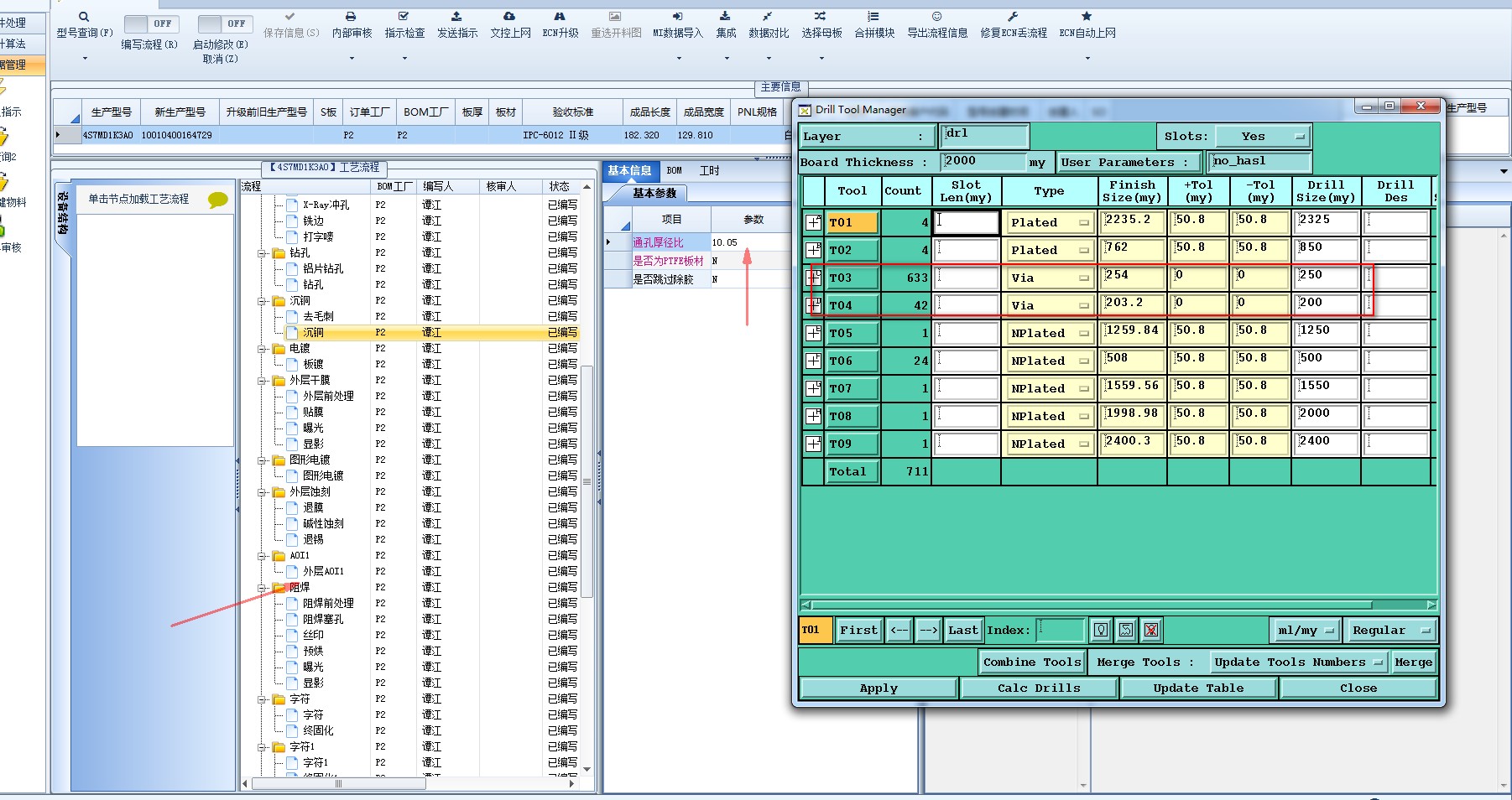The width and height of the screenshot is (1512, 800).
Task: Click the 选择母板 shuffle icon
Action: pyautogui.click(x=821, y=17)
